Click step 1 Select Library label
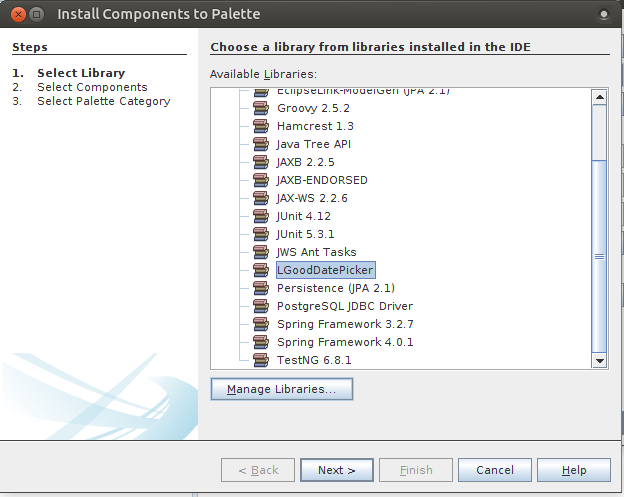624x497 pixels. pyautogui.click(x=81, y=73)
